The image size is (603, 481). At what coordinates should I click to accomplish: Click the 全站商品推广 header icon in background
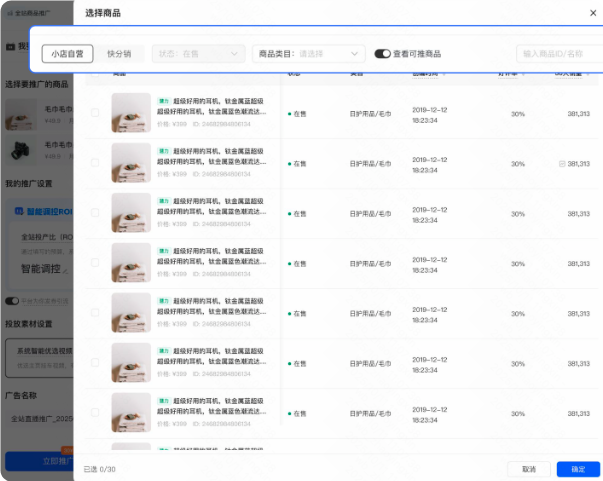pyautogui.click(x=10, y=13)
